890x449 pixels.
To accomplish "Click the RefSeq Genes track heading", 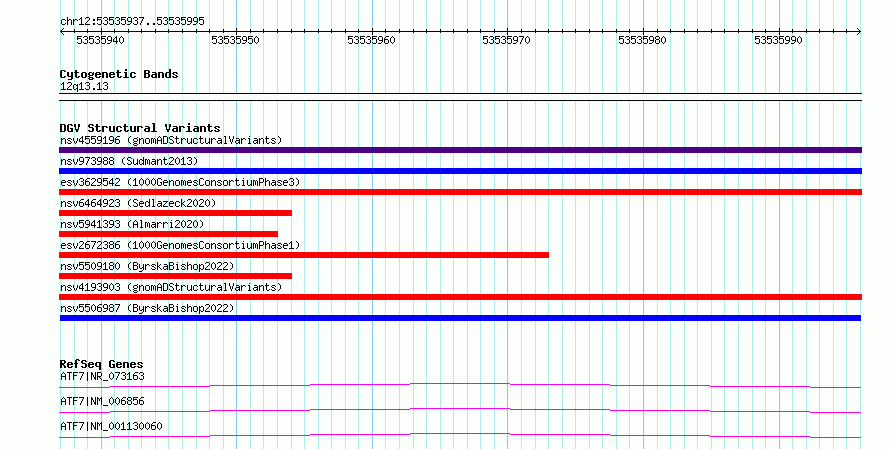I will point(101,364).
